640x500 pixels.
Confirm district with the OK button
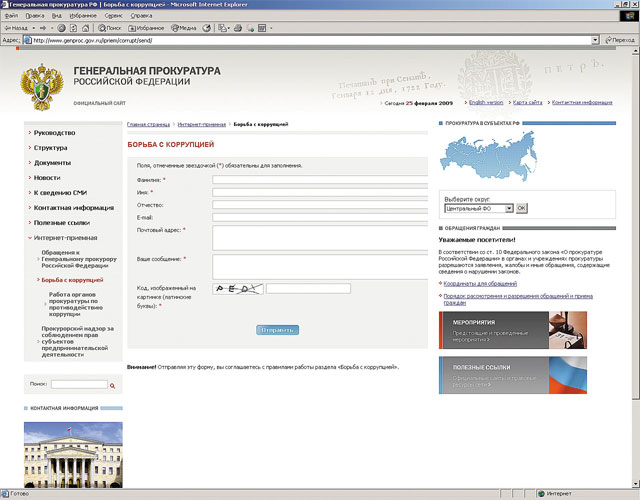click(x=521, y=208)
